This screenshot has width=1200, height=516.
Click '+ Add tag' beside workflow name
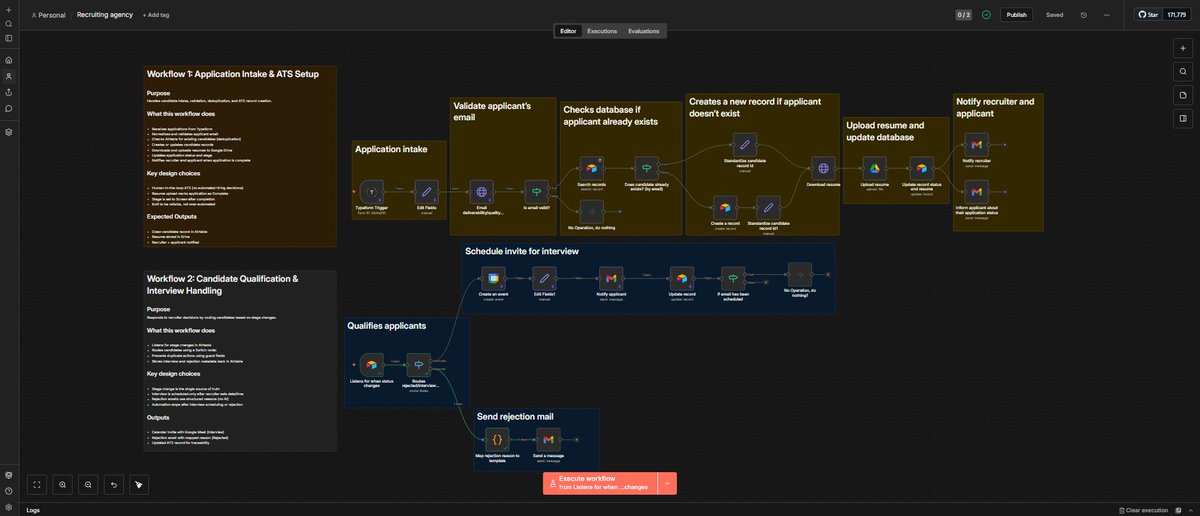155,15
